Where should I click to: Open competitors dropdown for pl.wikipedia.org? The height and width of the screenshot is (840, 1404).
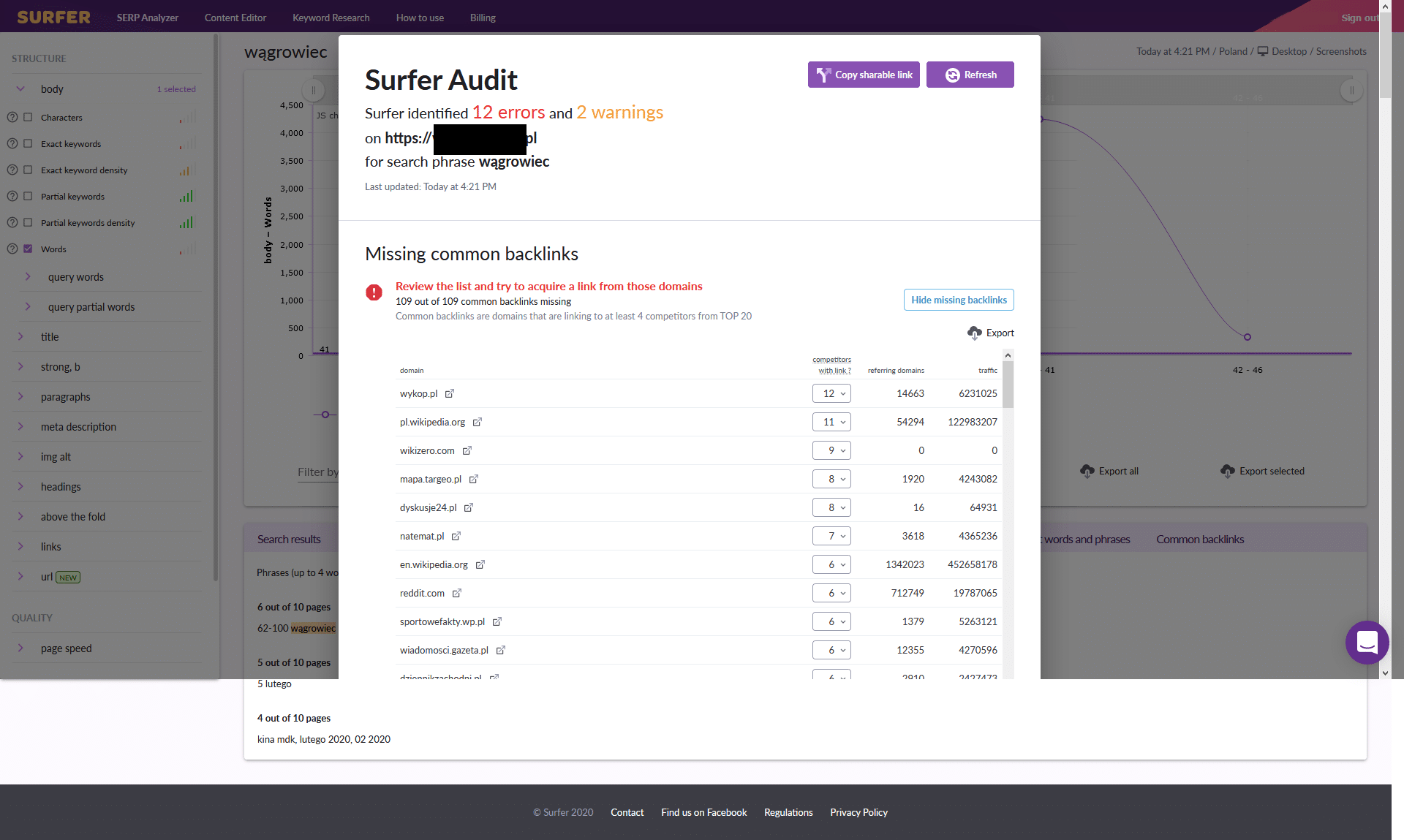(x=831, y=422)
